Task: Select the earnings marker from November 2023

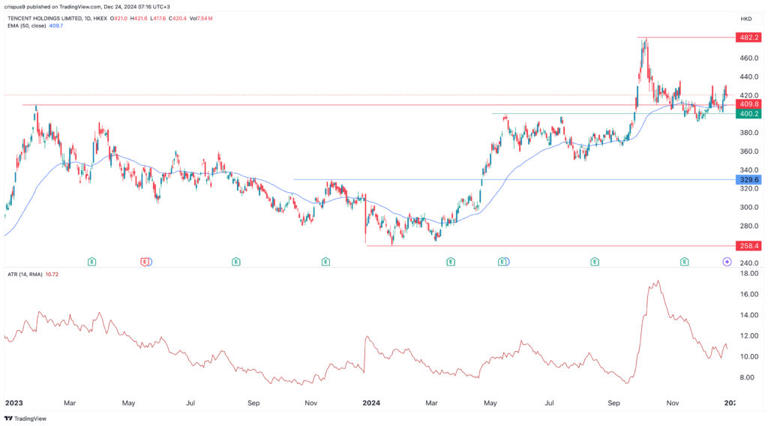Action: click(326, 261)
